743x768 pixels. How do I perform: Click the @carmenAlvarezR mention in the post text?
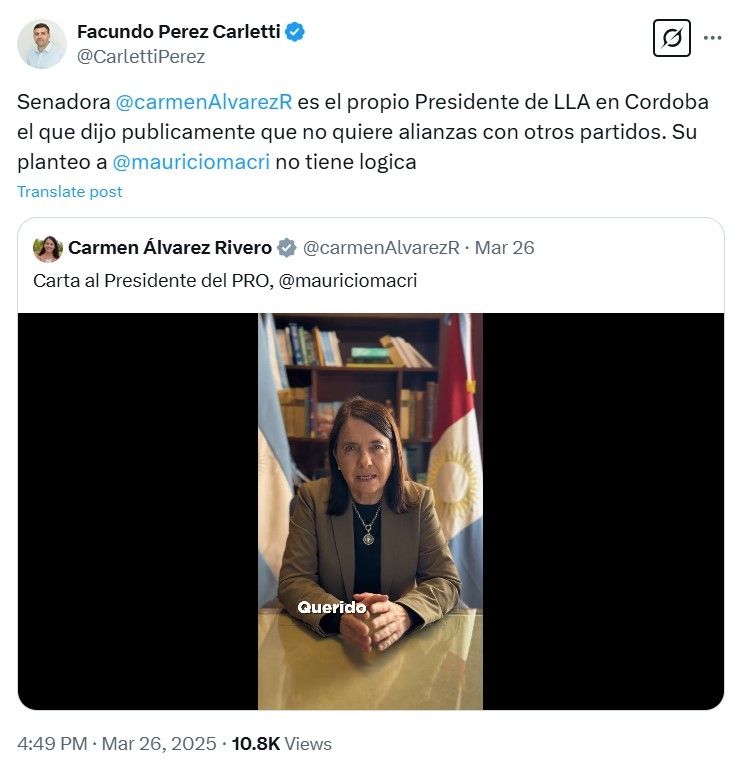click(x=204, y=103)
